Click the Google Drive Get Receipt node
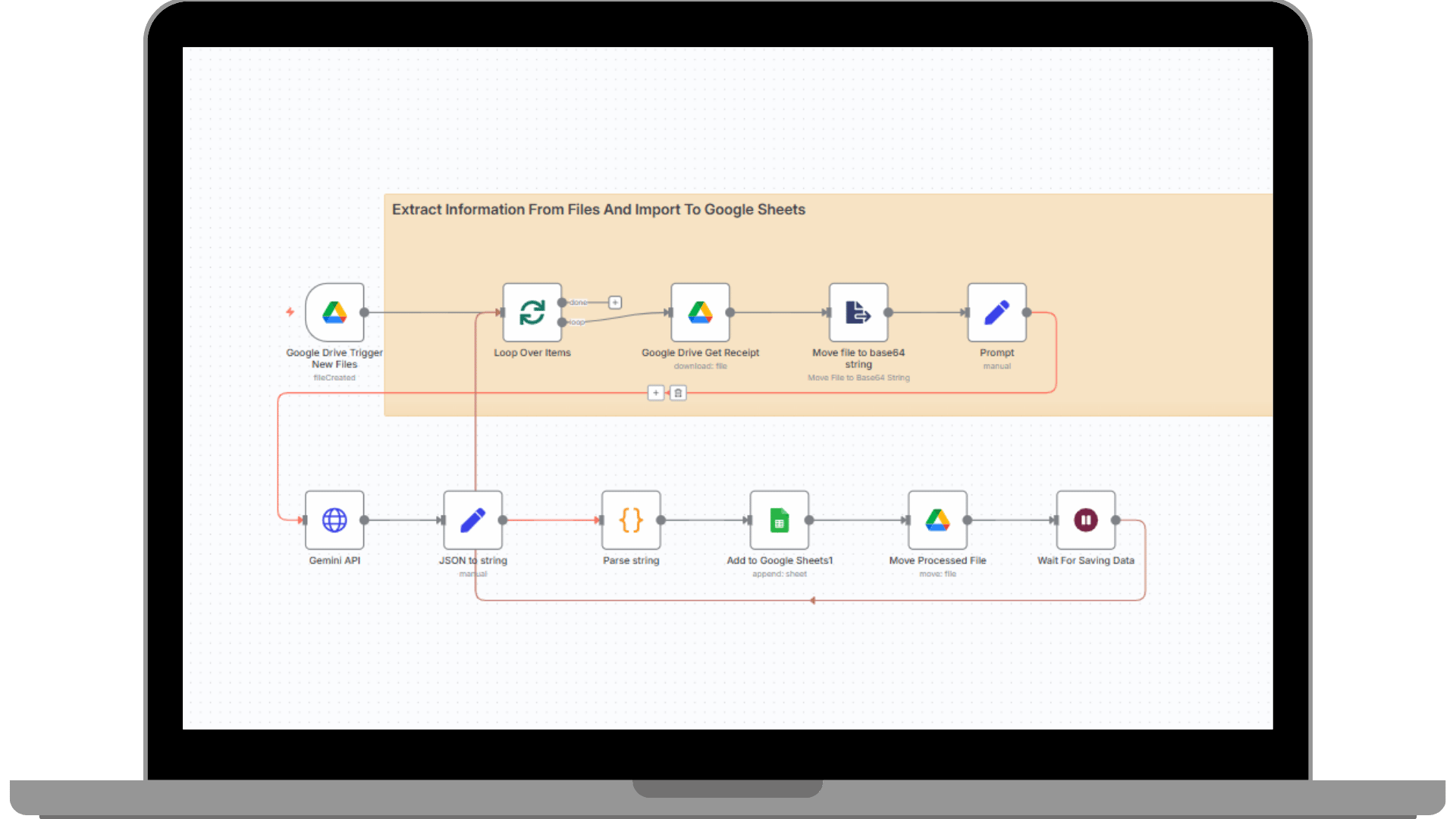 (x=700, y=312)
